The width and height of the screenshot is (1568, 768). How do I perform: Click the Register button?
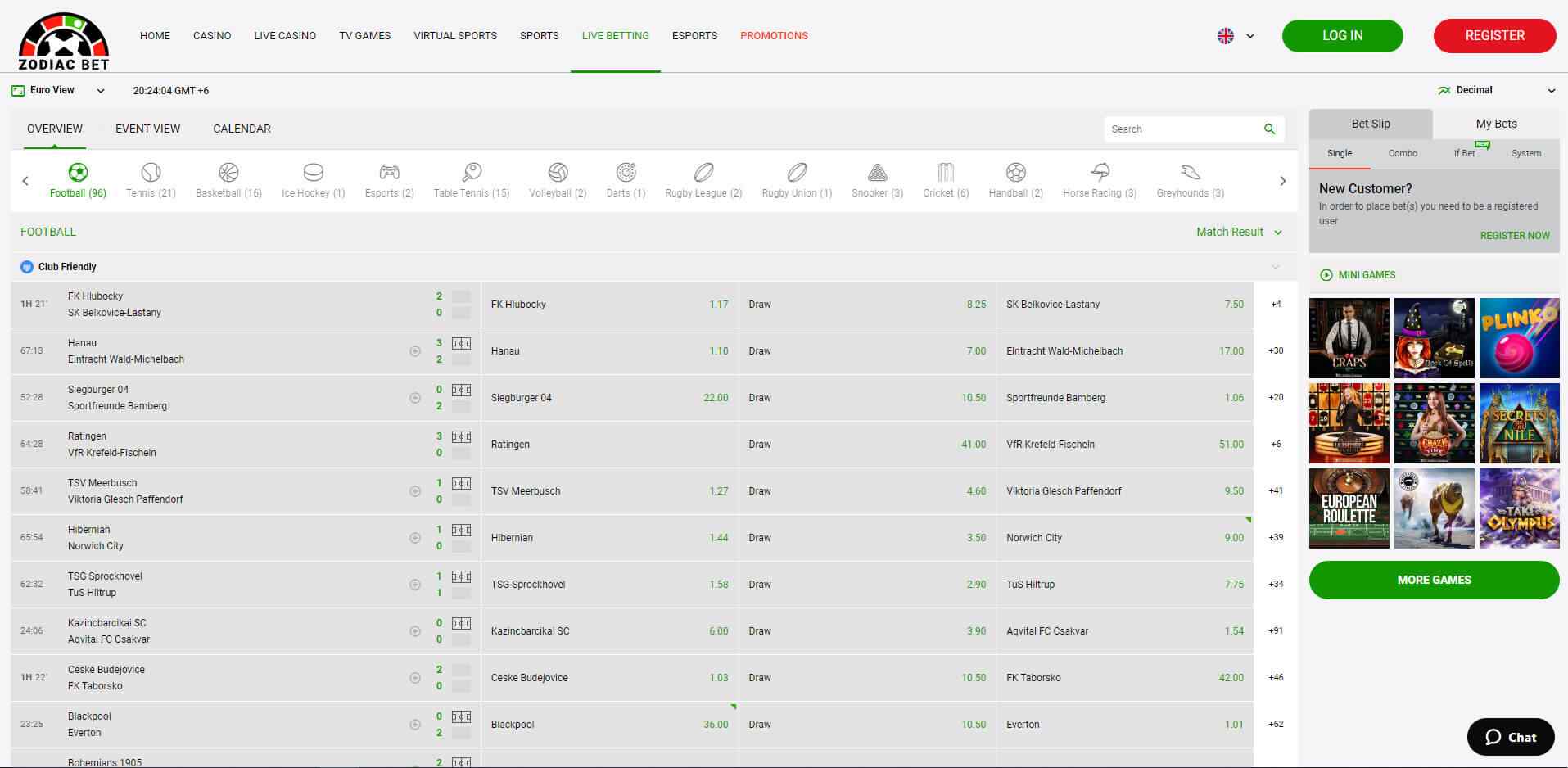(1494, 36)
